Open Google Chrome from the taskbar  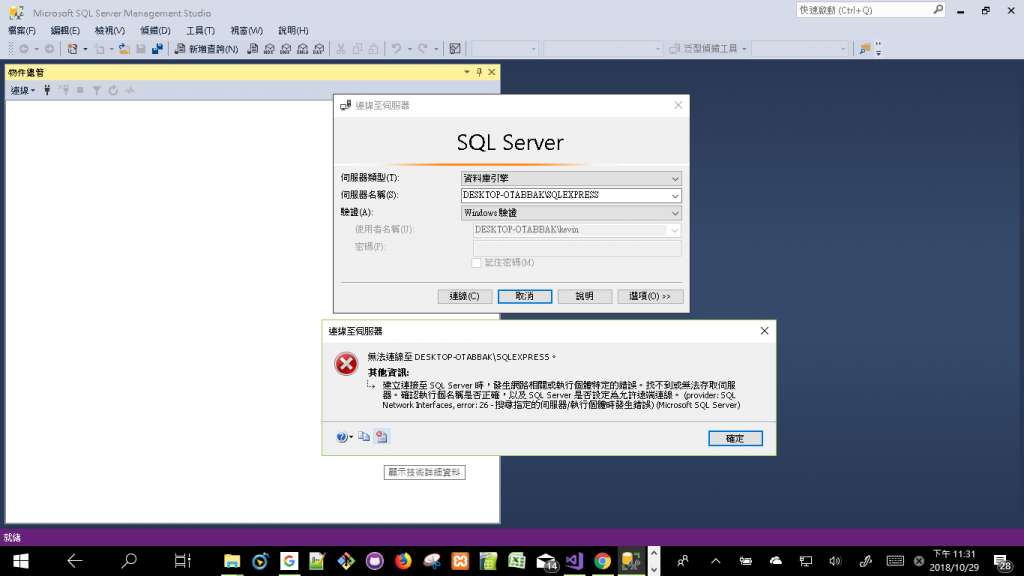click(x=602, y=561)
